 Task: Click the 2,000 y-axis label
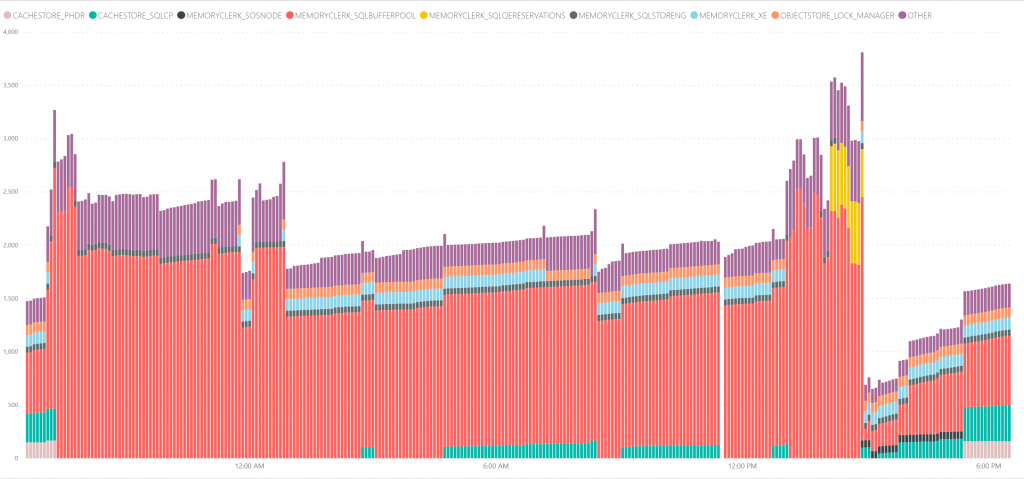[10, 245]
